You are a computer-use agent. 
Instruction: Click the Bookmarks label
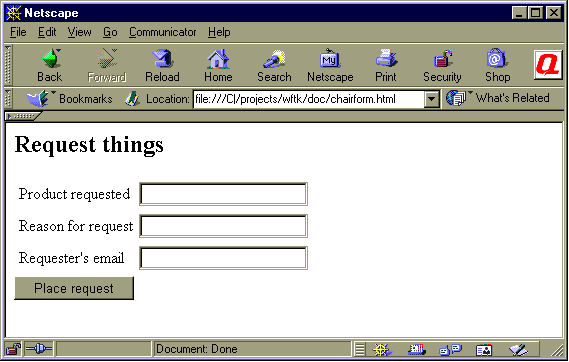coord(86,99)
